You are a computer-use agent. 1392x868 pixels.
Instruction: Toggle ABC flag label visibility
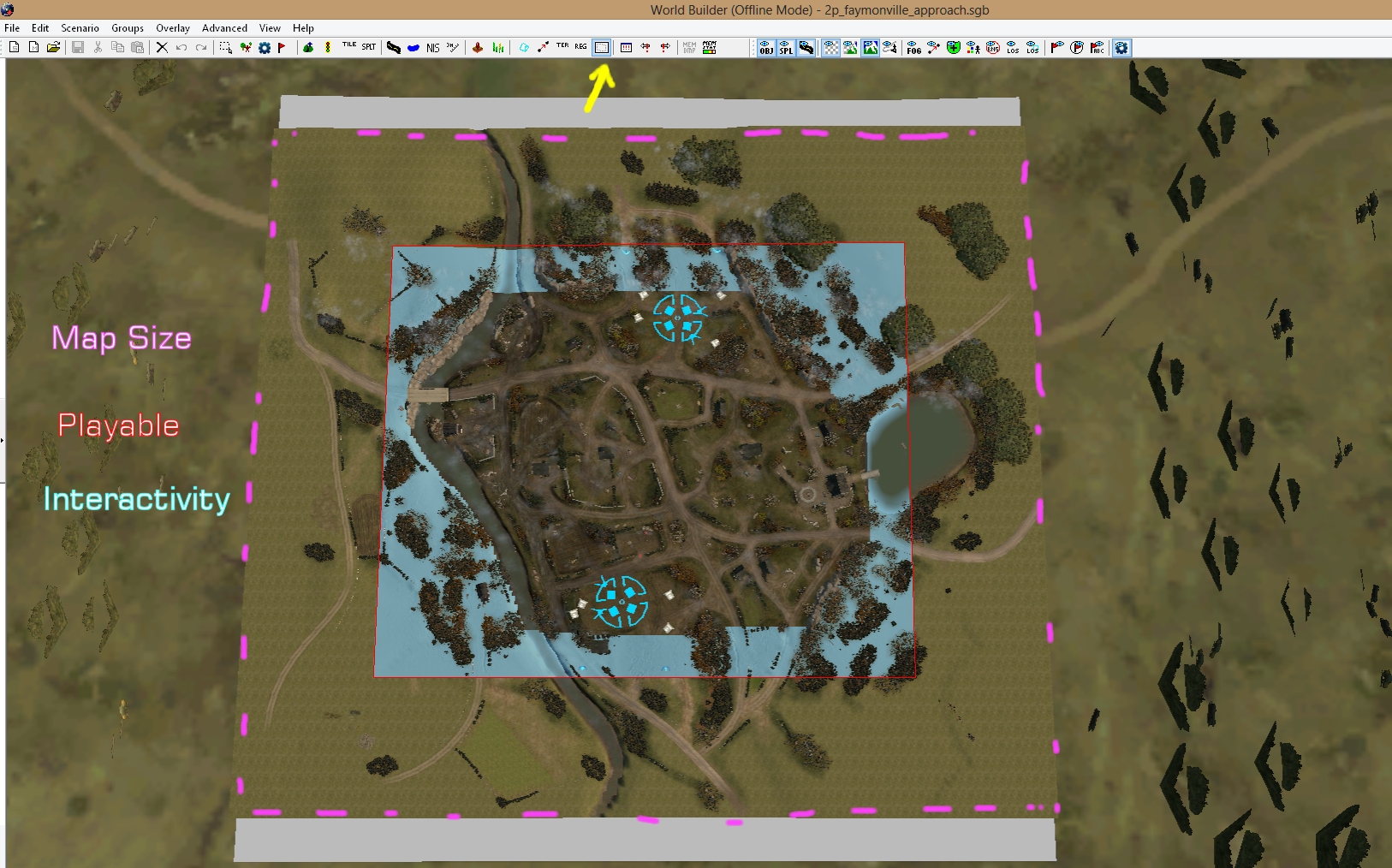pyautogui.click(x=1097, y=47)
